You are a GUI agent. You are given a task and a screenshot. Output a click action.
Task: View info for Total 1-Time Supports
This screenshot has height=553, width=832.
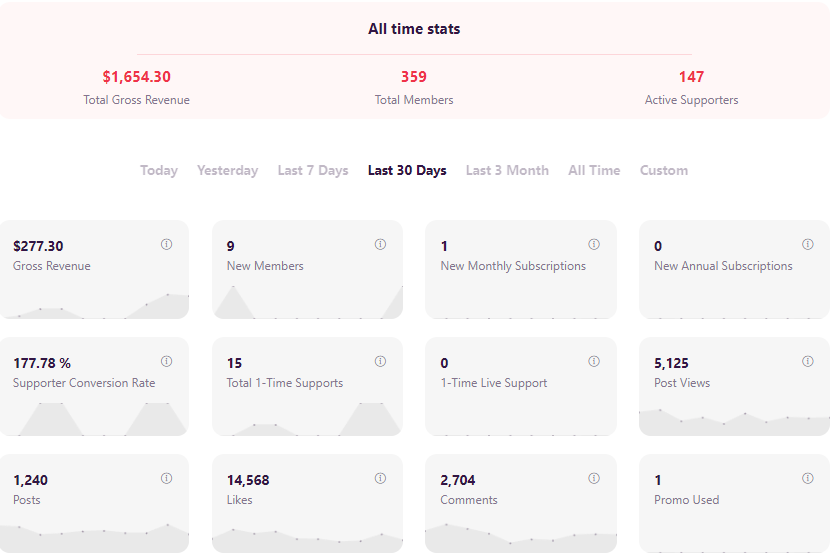tap(380, 361)
